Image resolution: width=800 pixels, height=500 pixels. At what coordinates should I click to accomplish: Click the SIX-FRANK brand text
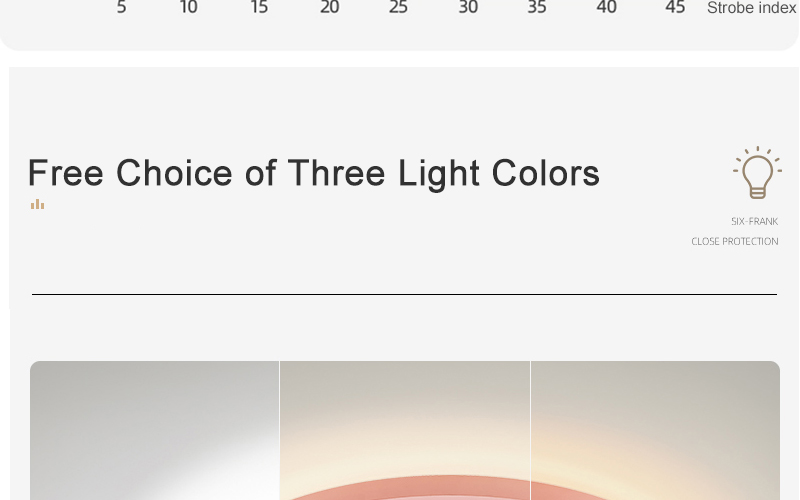coord(754,221)
